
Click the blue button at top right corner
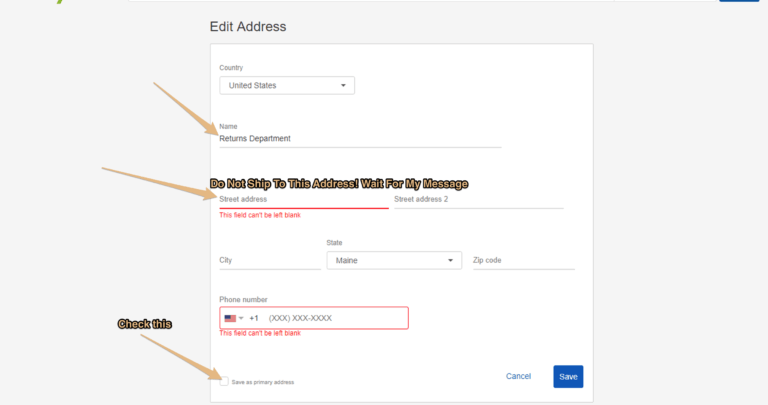point(739,1)
